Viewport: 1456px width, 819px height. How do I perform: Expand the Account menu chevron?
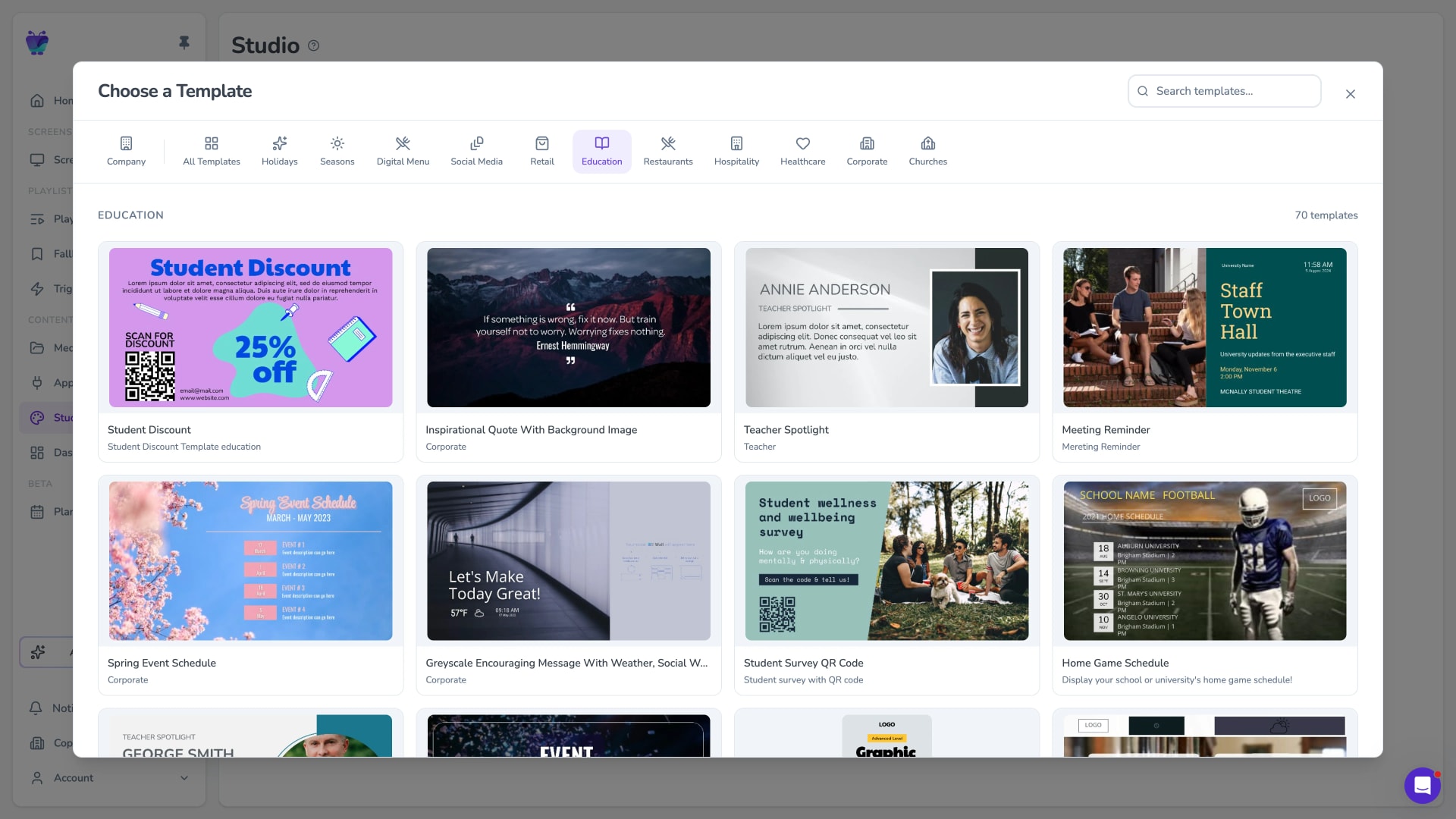(184, 778)
